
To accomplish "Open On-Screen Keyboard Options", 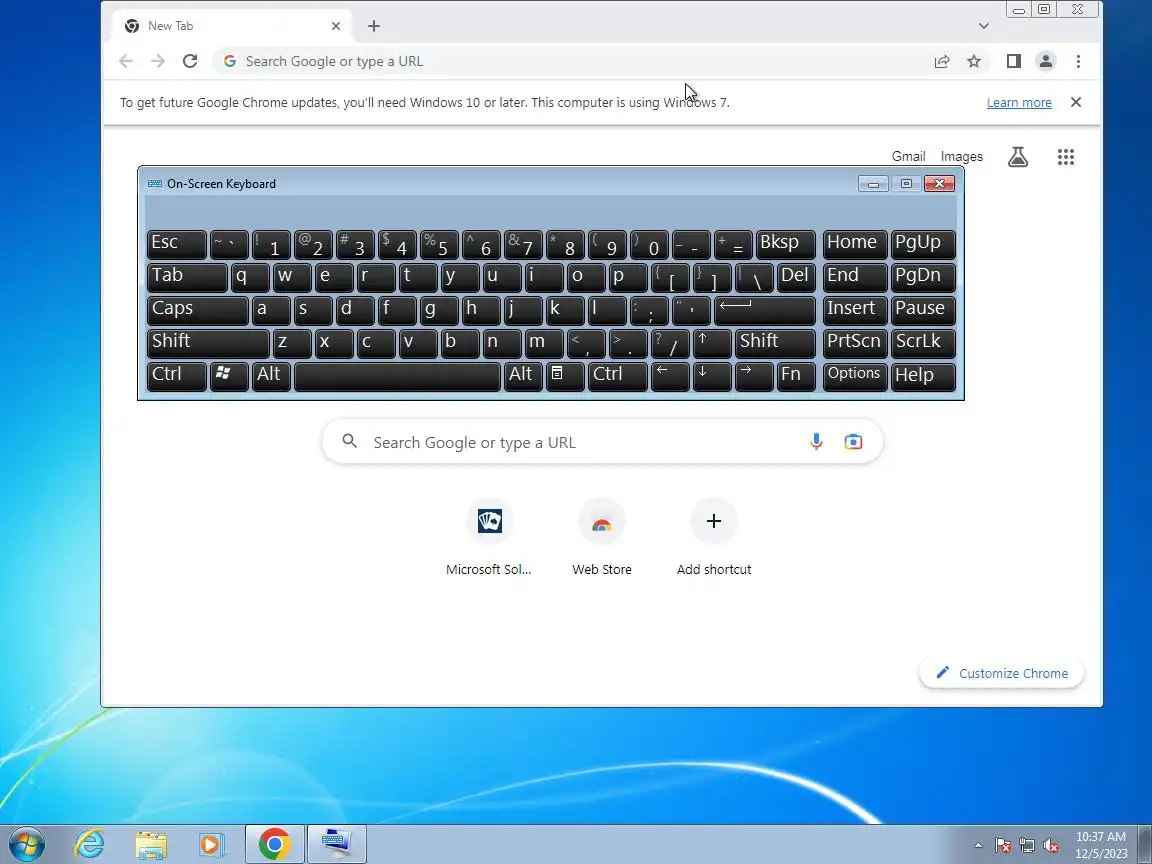I will pos(855,375).
